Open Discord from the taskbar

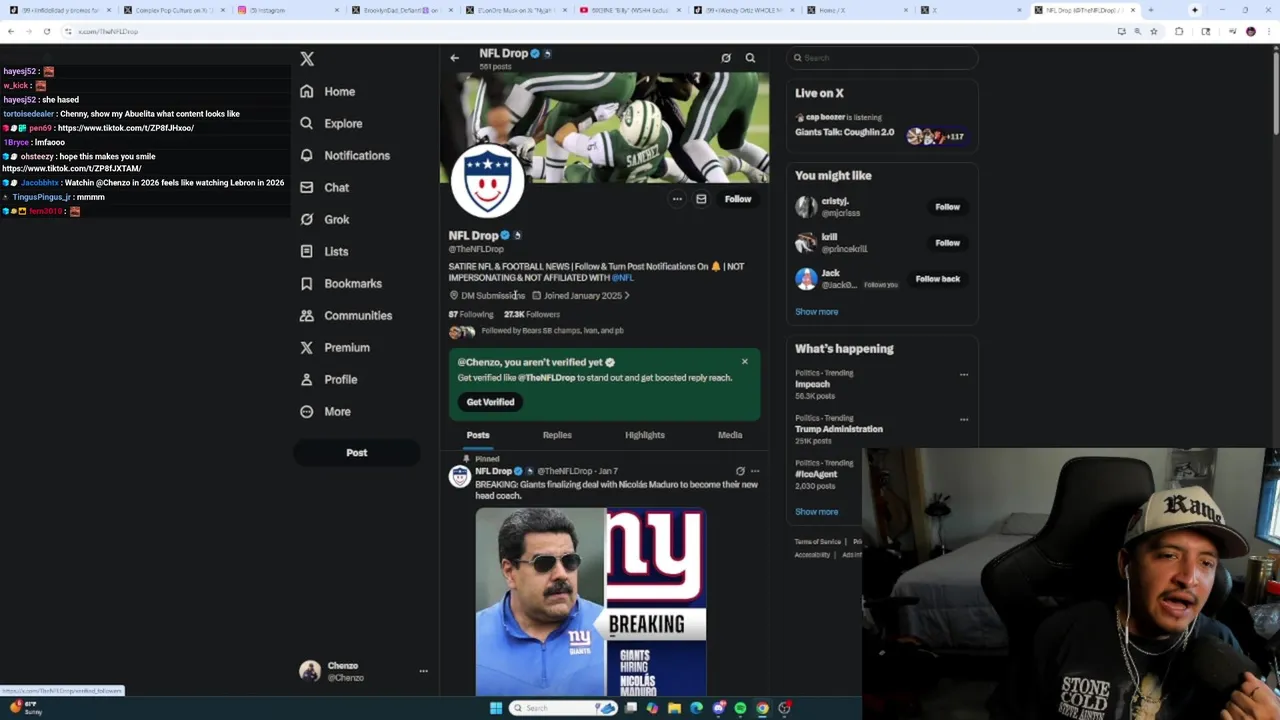[x=718, y=708]
